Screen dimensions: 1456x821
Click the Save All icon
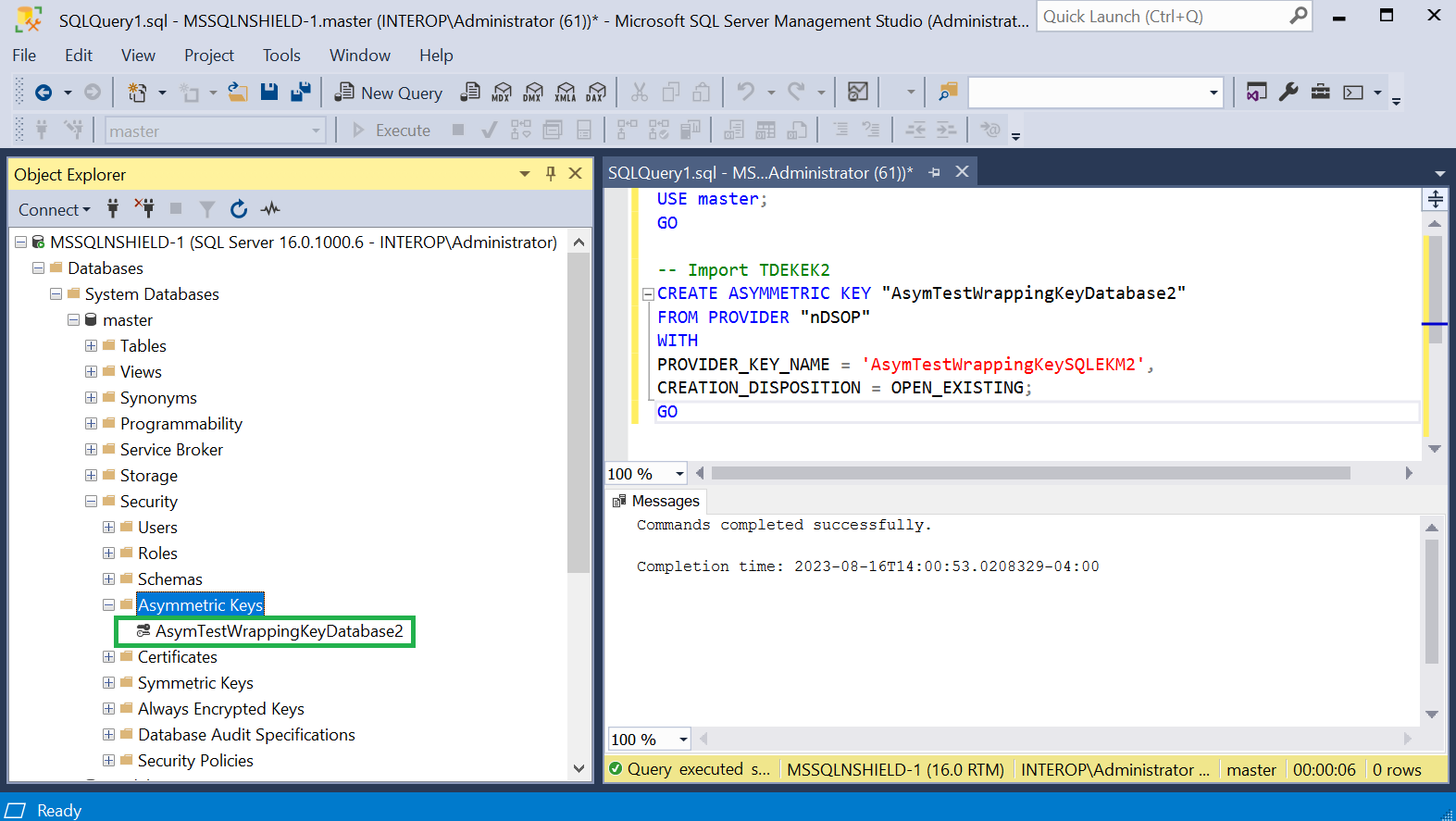tap(301, 92)
